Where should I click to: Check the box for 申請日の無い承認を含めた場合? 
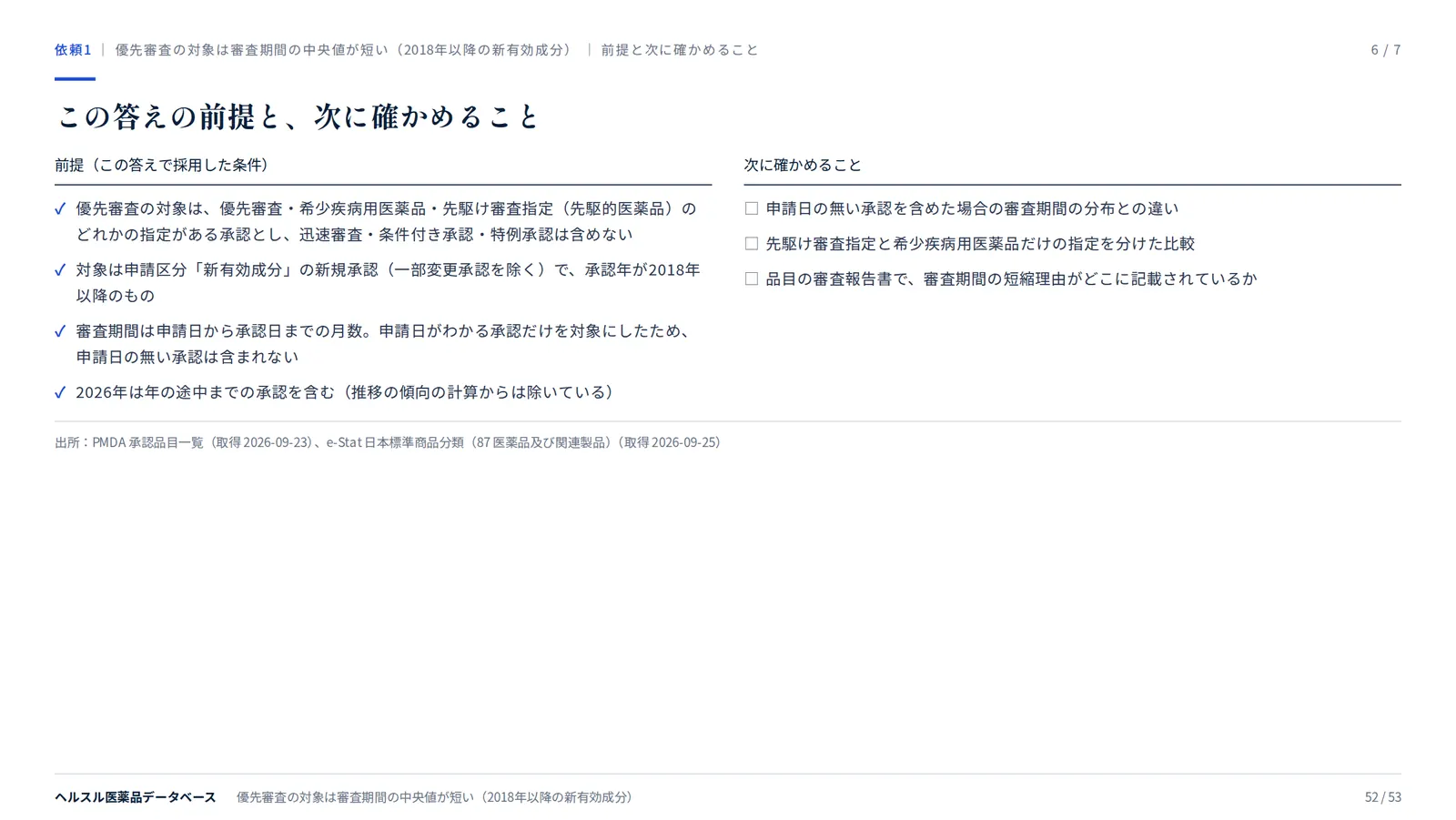pyautogui.click(x=751, y=208)
